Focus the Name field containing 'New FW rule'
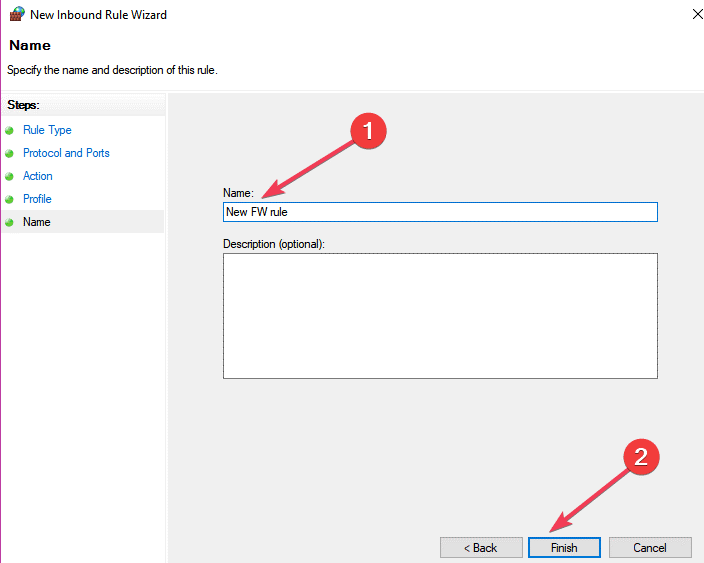This screenshot has width=704, height=563. (x=440, y=212)
